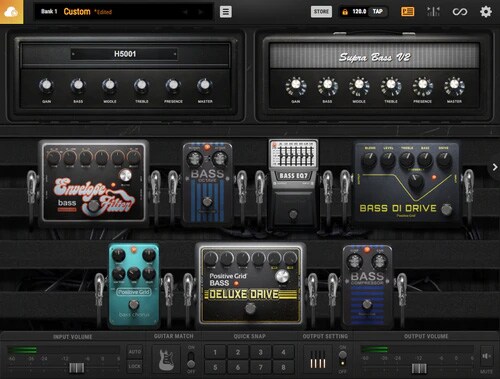Image resolution: width=500 pixels, height=379 pixels.
Task: Open the preset list menu icon
Action: 226,12
